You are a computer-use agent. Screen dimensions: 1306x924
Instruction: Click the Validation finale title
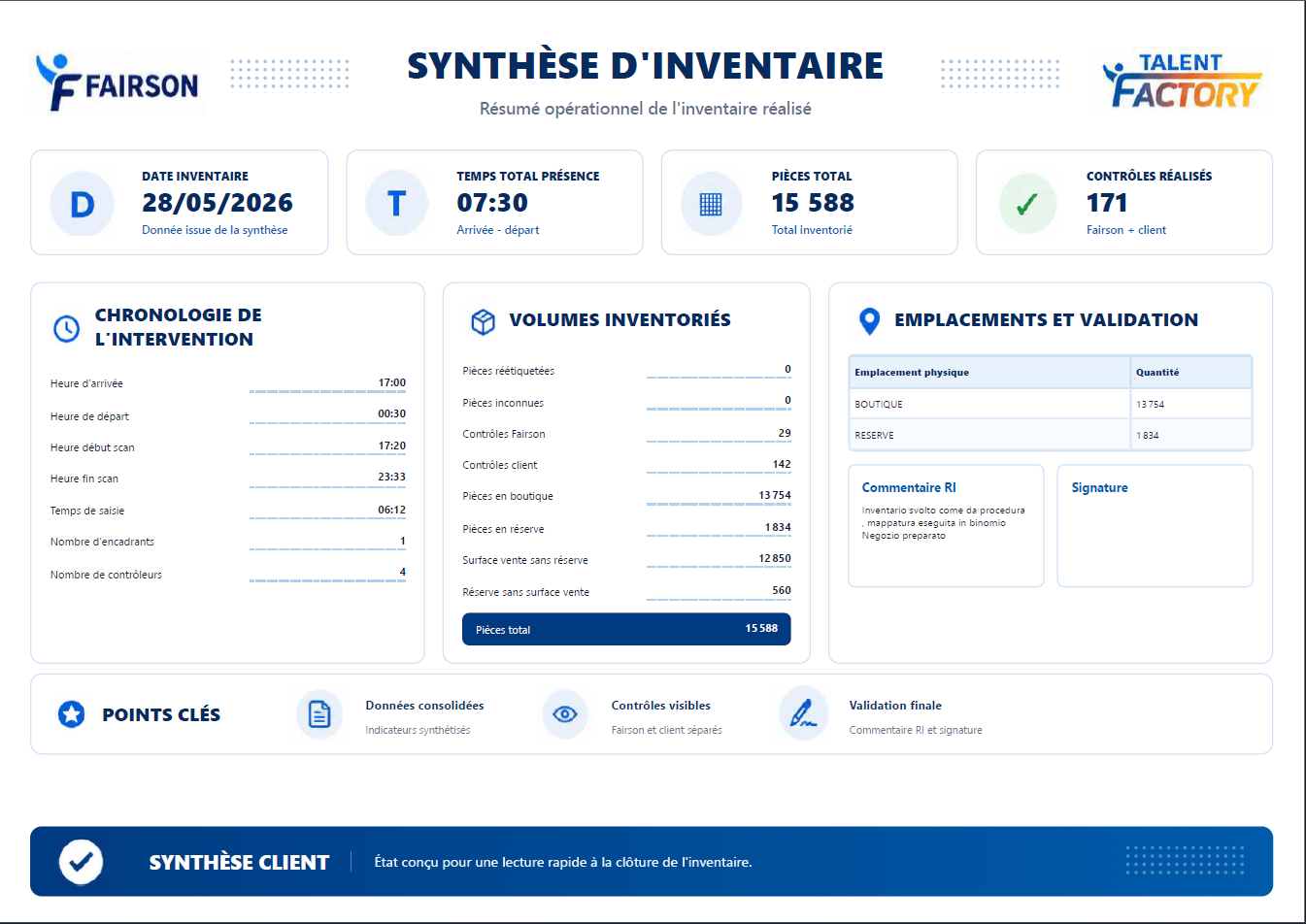point(895,706)
